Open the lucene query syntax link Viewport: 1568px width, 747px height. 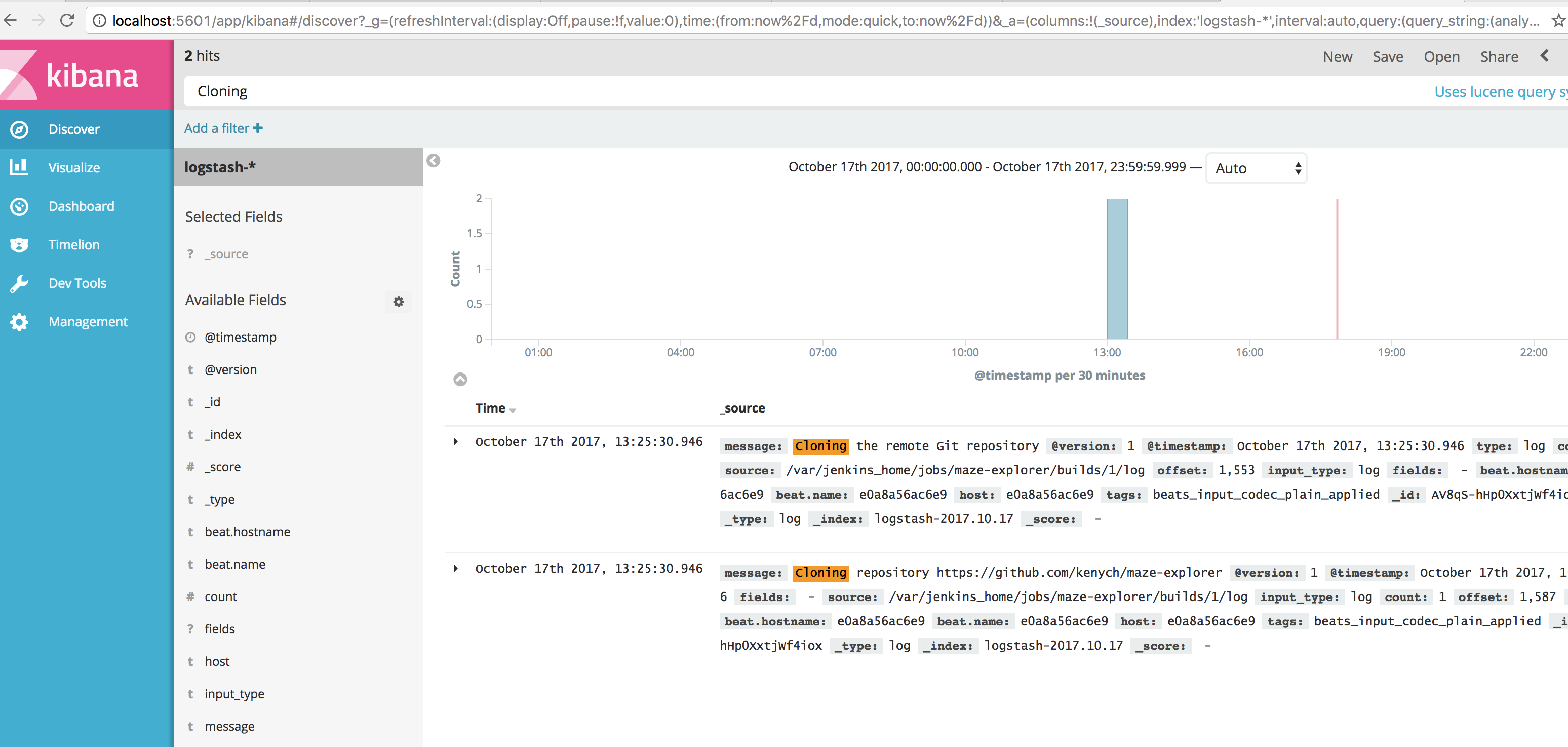pyautogui.click(x=1501, y=91)
